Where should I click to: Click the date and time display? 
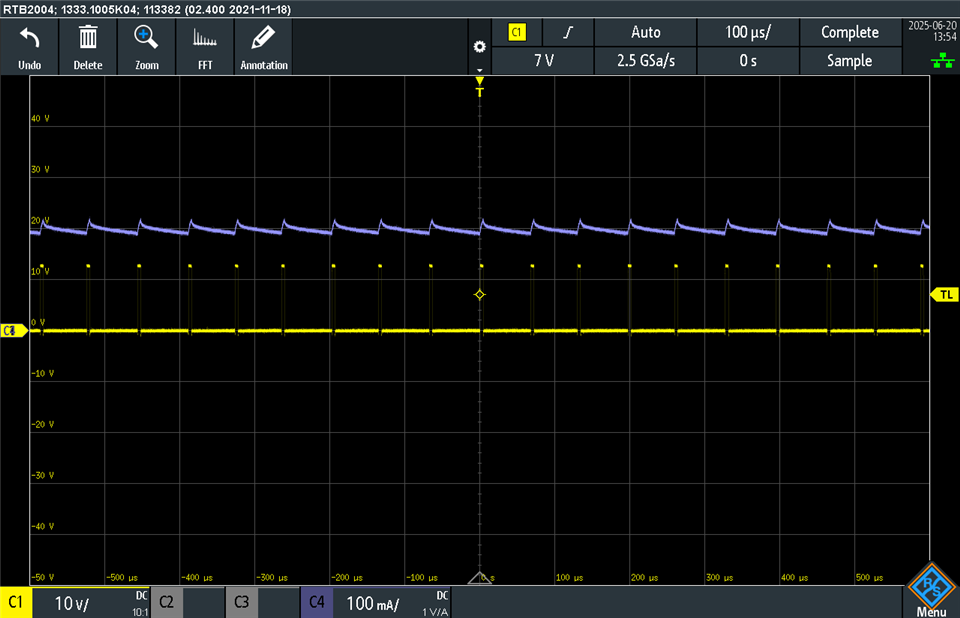pyautogui.click(x=932, y=31)
